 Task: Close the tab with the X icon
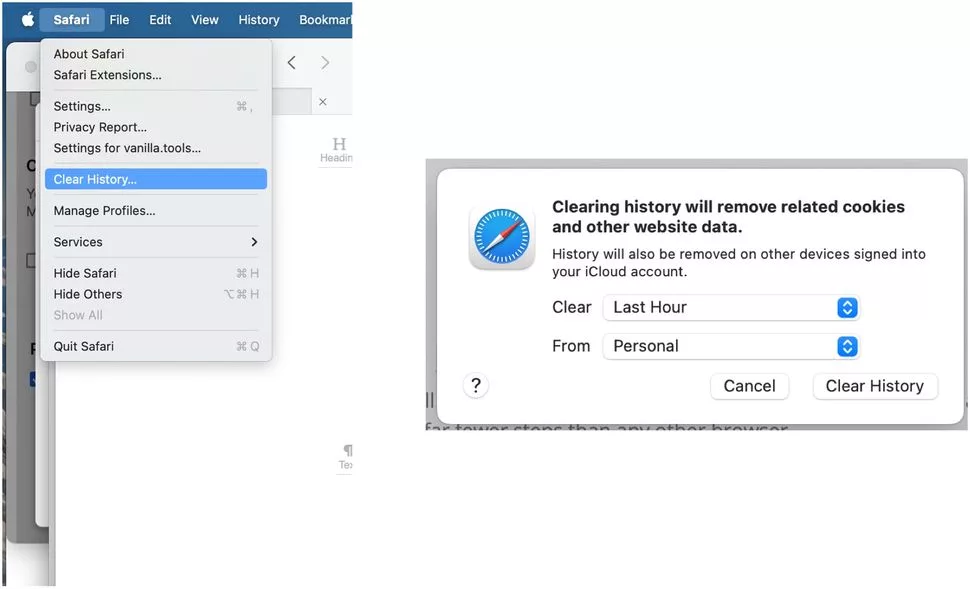[323, 102]
